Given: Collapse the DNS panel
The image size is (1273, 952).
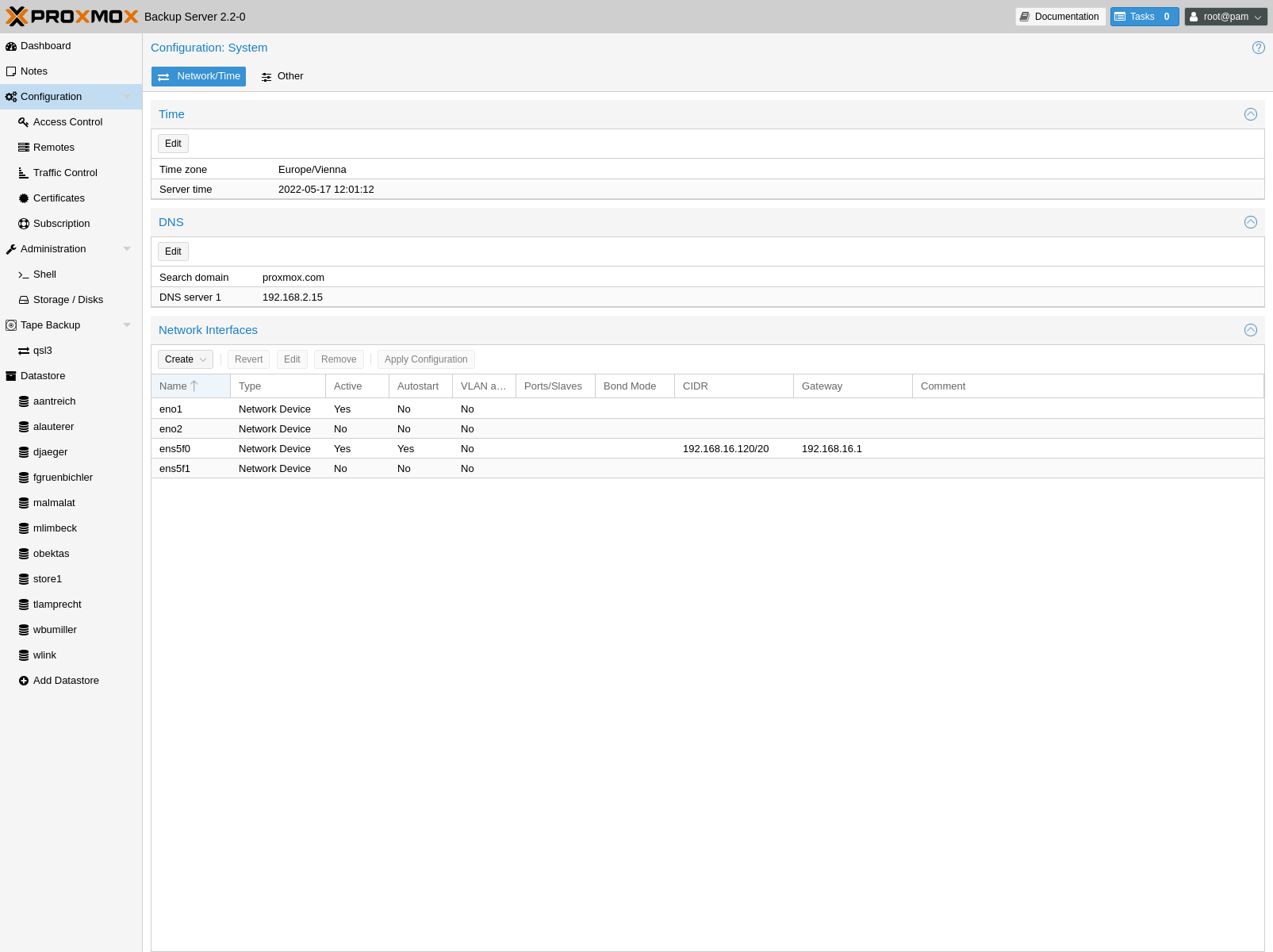Looking at the screenshot, I should 1250,222.
